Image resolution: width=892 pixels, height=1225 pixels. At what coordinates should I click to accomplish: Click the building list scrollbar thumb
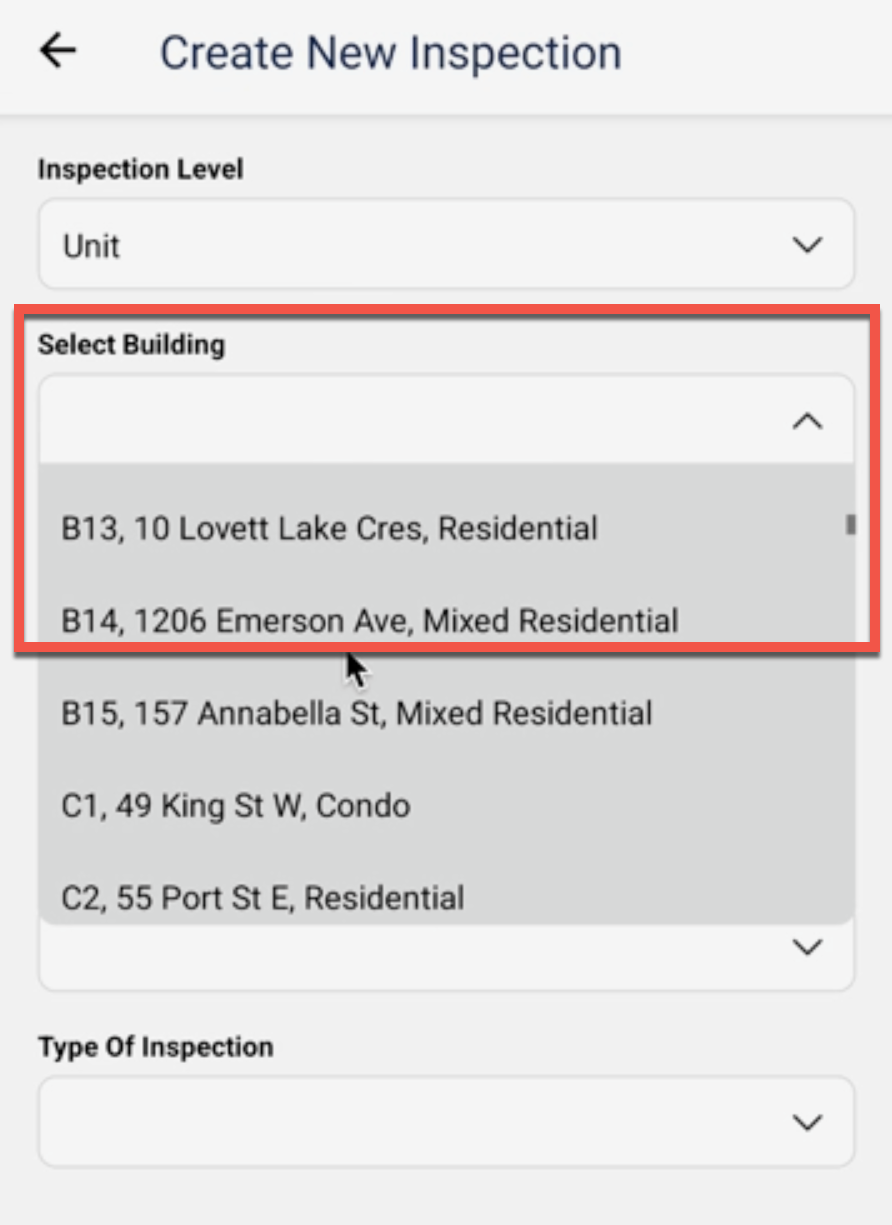coord(851,525)
